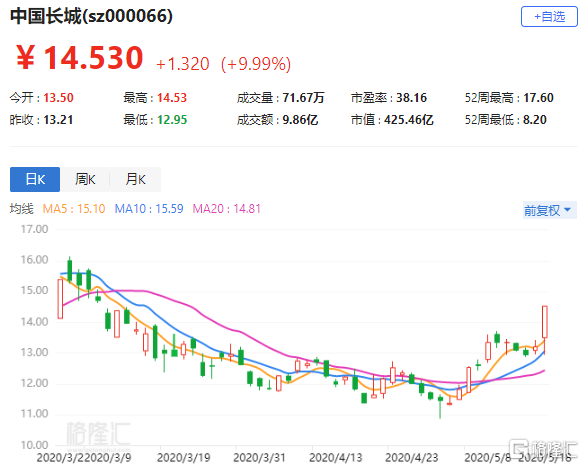The image size is (584, 466).
Task: Click the first red candlestick at chart start
Action: [x=60, y=299]
